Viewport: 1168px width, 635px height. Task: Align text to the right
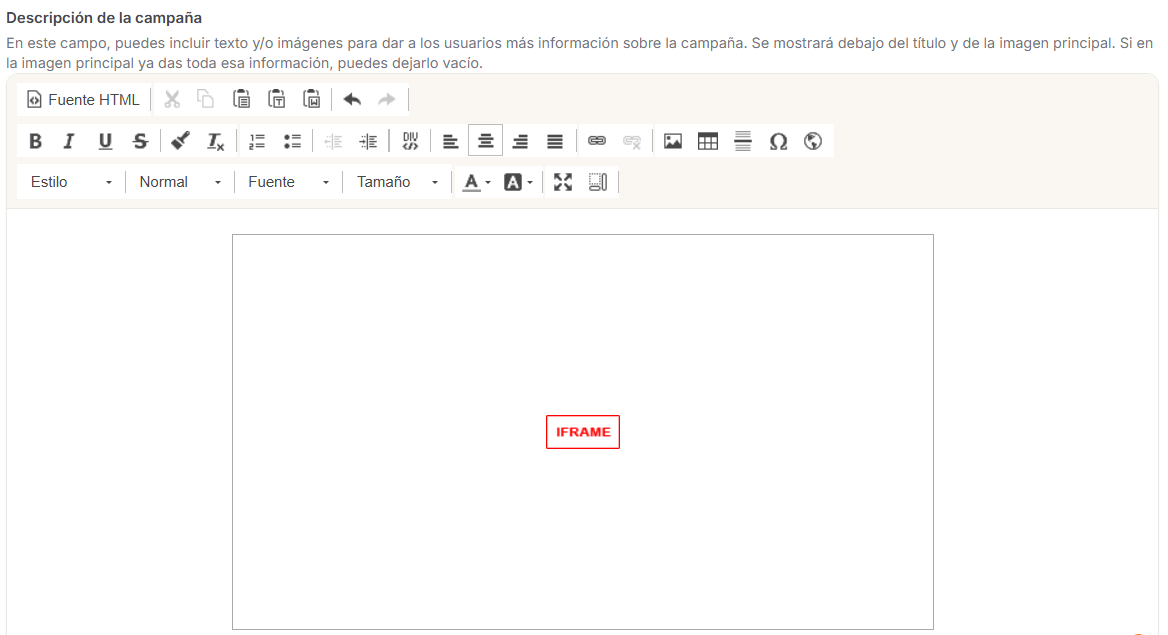[x=520, y=141]
